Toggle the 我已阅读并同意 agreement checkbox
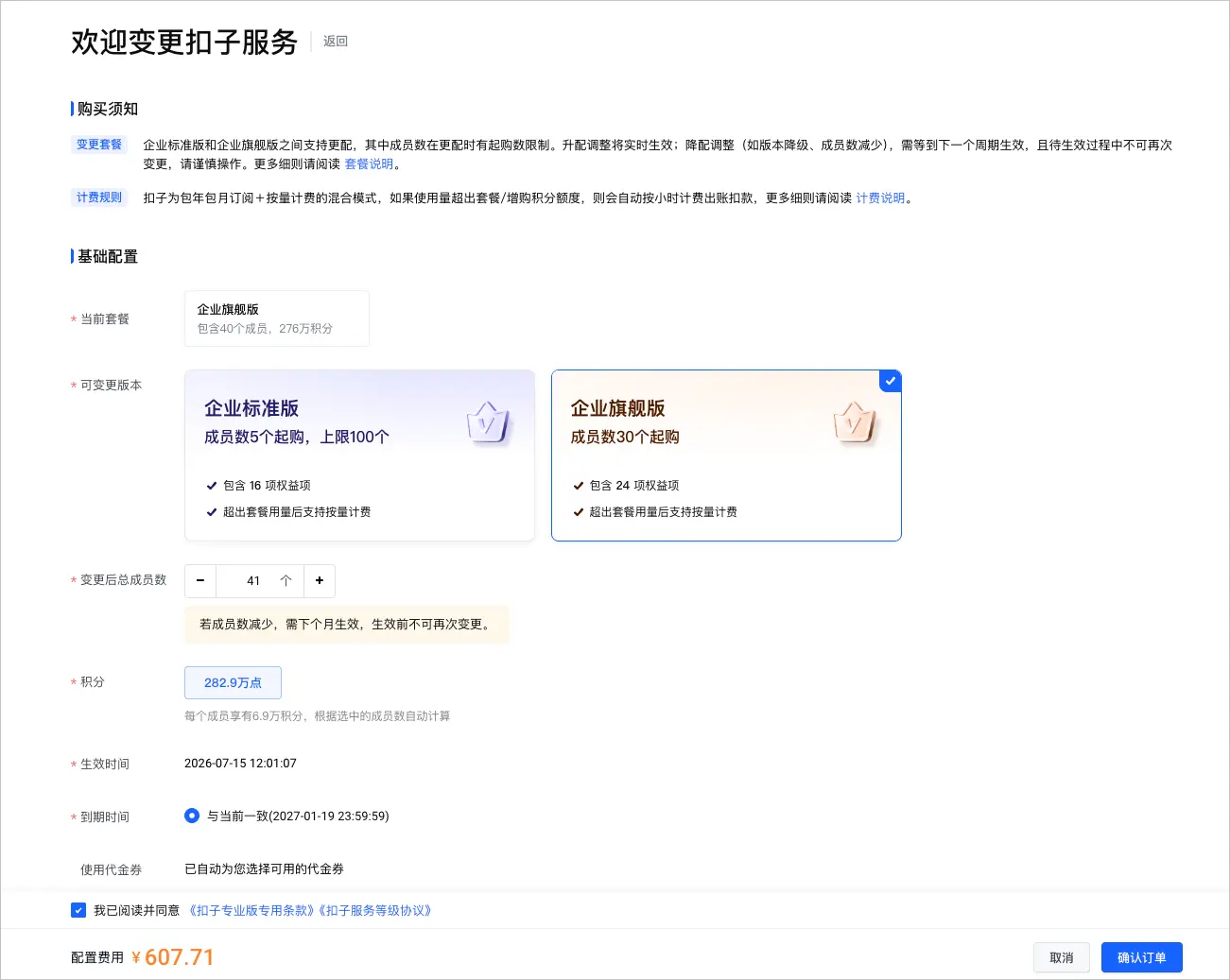The height and width of the screenshot is (980, 1230). coord(78,910)
